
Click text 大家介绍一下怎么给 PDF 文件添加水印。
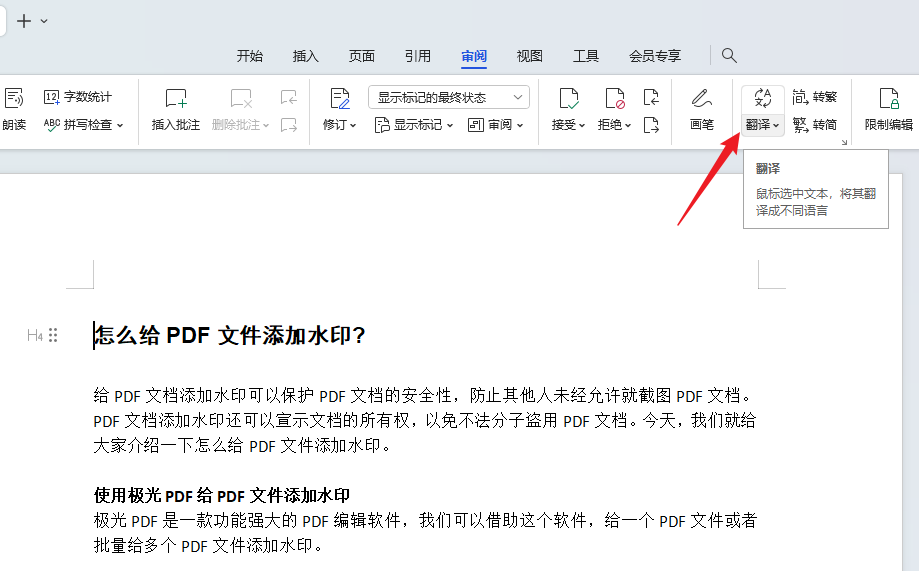tap(242, 446)
